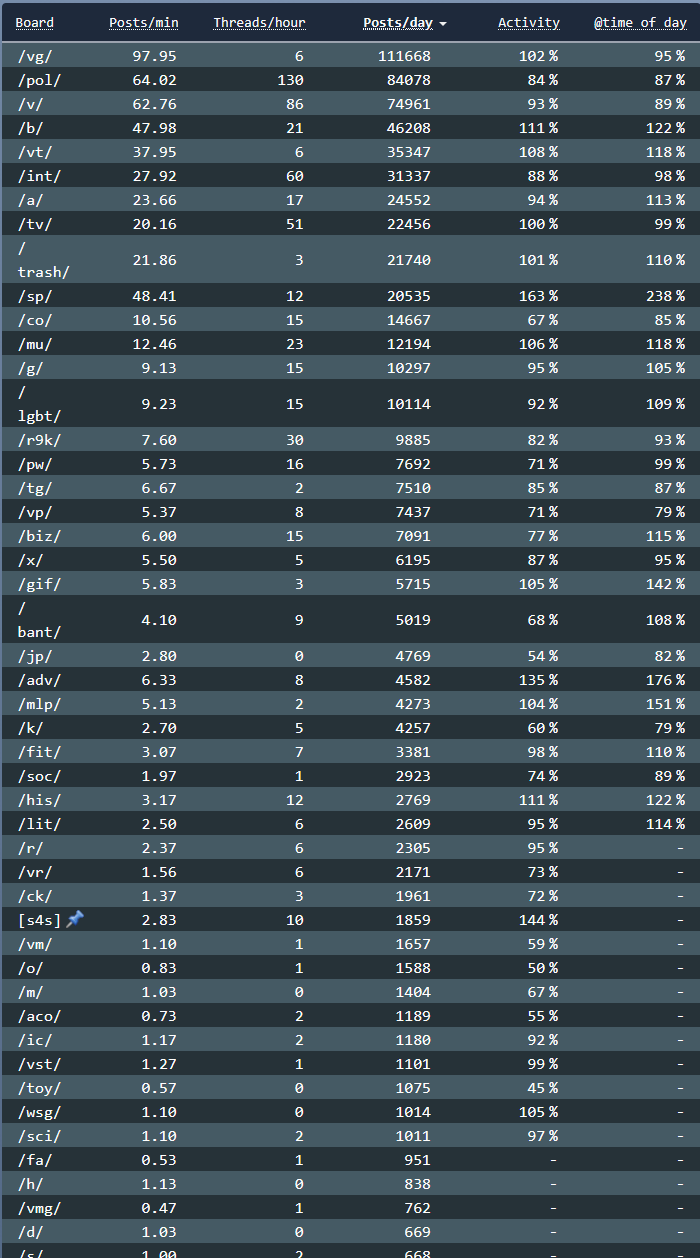700x1258 pixels.
Task: Select the /r9k/ board name
Action: point(39,440)
